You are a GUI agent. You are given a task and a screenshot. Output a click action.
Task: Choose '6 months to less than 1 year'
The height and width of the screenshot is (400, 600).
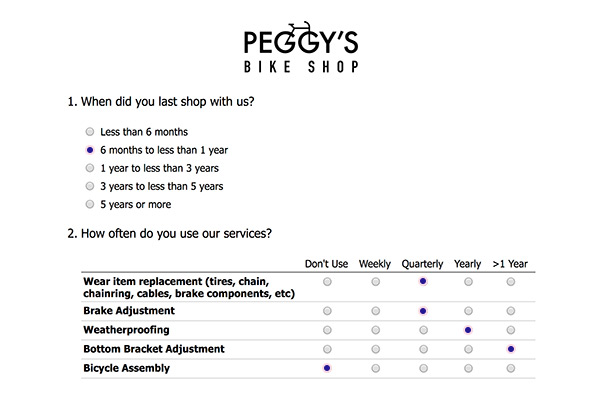coord(91,150)
